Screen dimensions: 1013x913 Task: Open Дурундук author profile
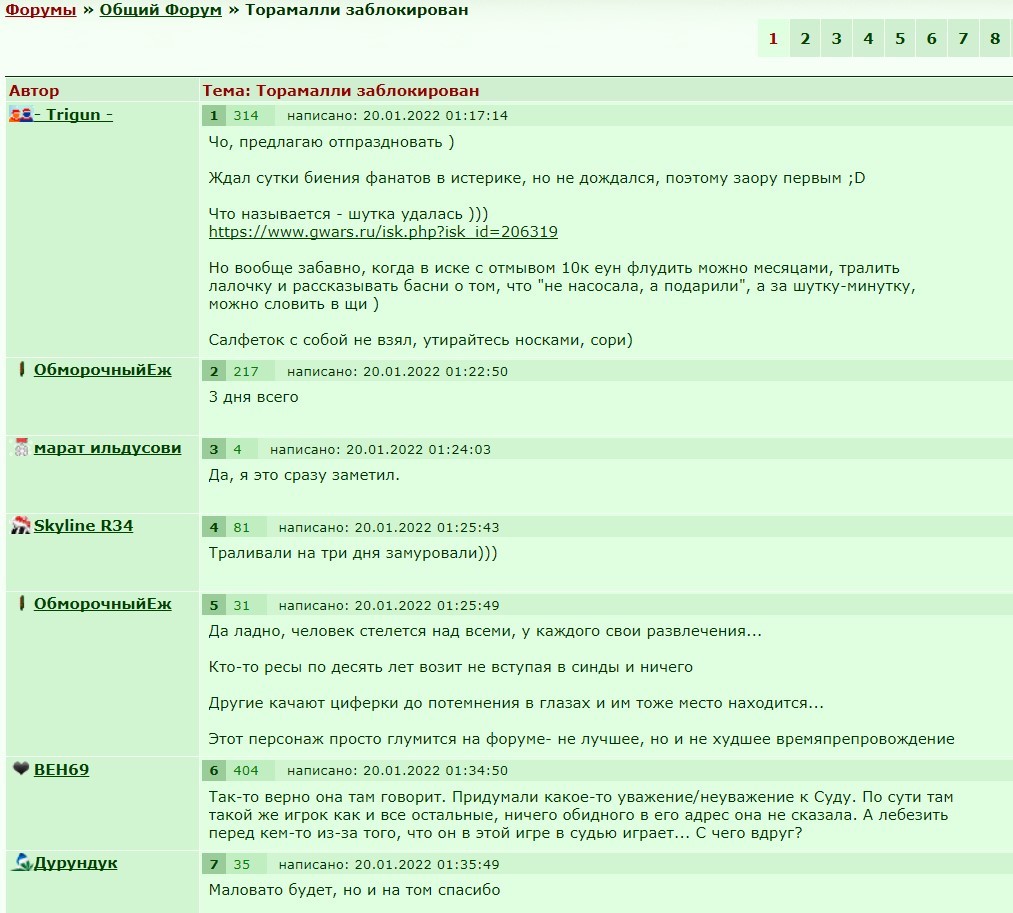76,863
